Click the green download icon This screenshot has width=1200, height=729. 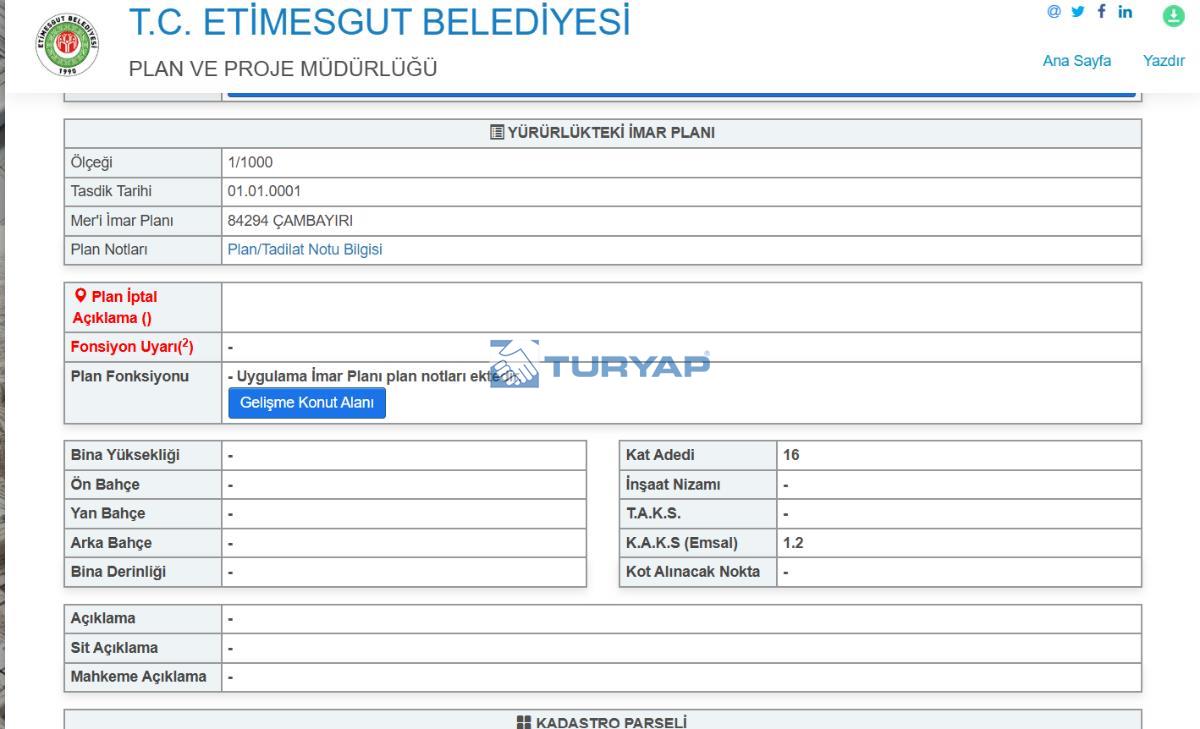[1172, 16]
